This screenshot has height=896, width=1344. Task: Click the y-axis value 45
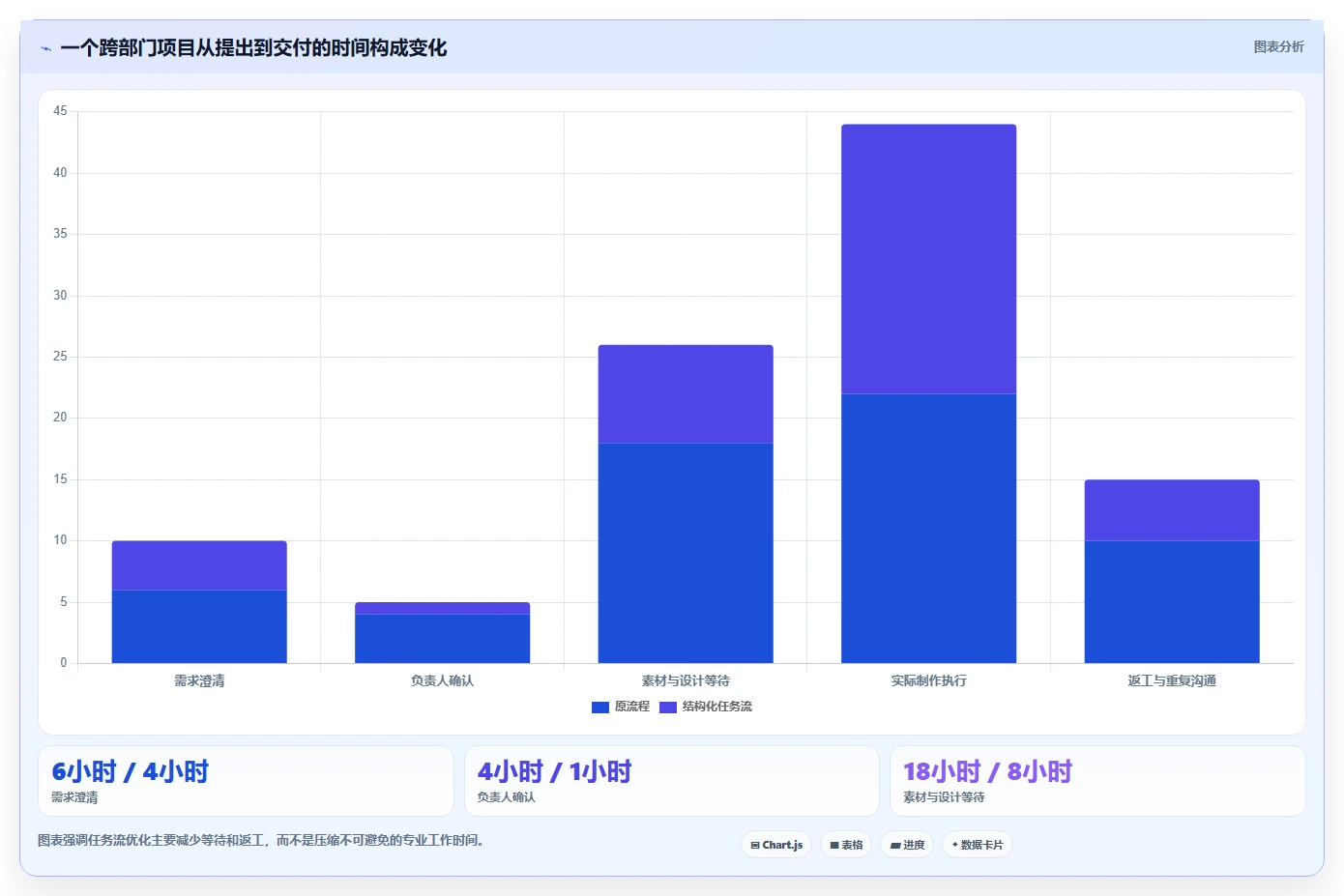(60, 111)
